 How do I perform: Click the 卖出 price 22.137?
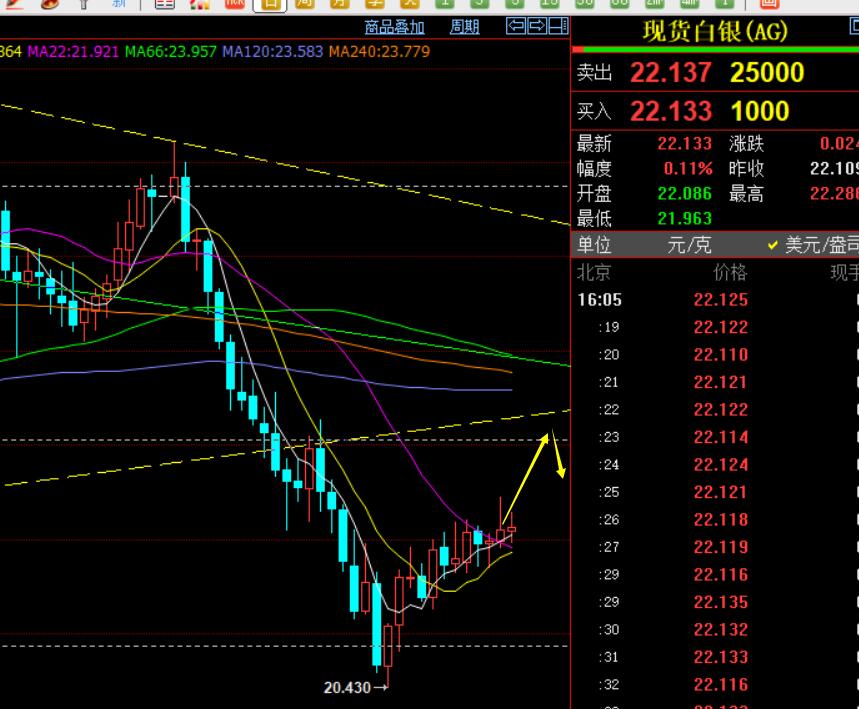click(671, 72)
